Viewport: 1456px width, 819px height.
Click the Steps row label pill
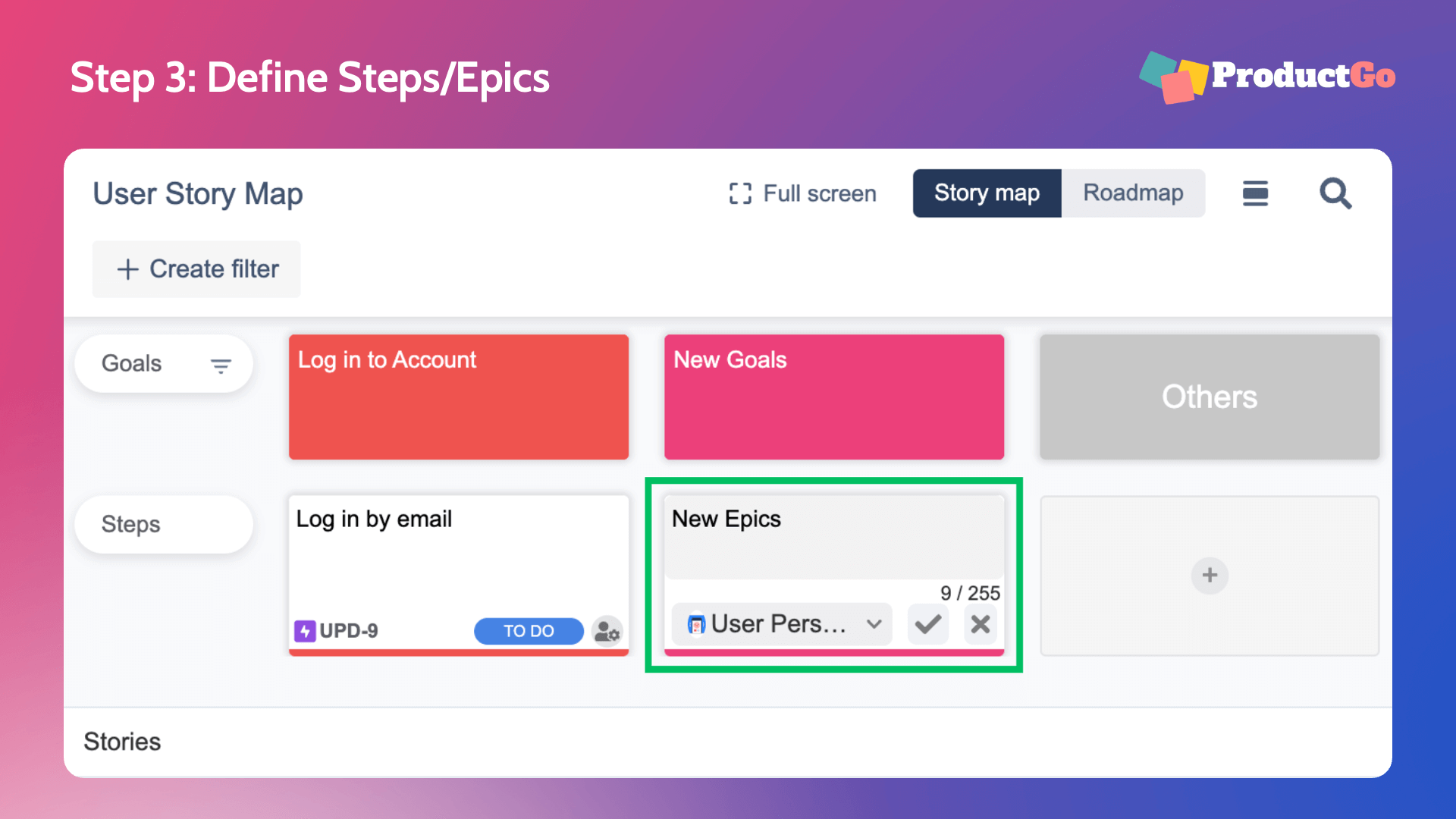point(164,524)
